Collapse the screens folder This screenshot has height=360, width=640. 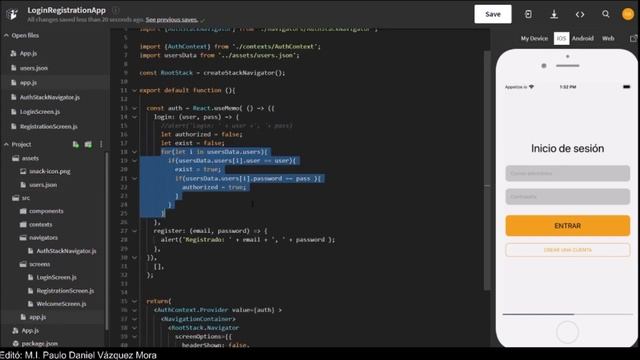click(40, 264)
